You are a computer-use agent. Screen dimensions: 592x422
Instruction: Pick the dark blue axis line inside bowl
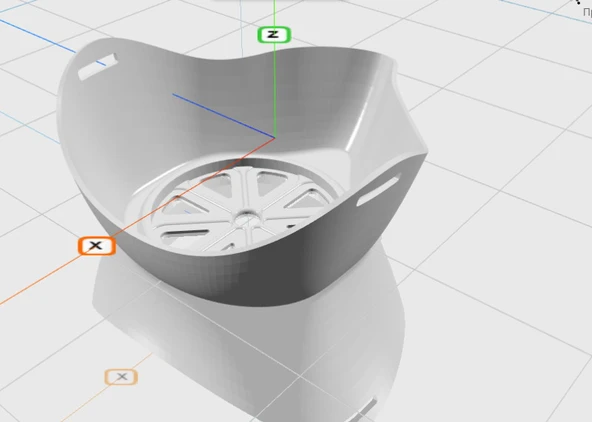pos(223,116)
